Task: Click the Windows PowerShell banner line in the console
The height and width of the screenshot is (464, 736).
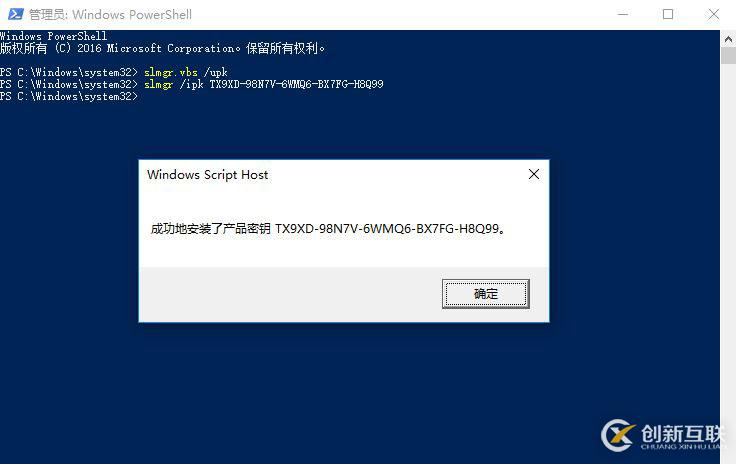Action: click(54, 36)
